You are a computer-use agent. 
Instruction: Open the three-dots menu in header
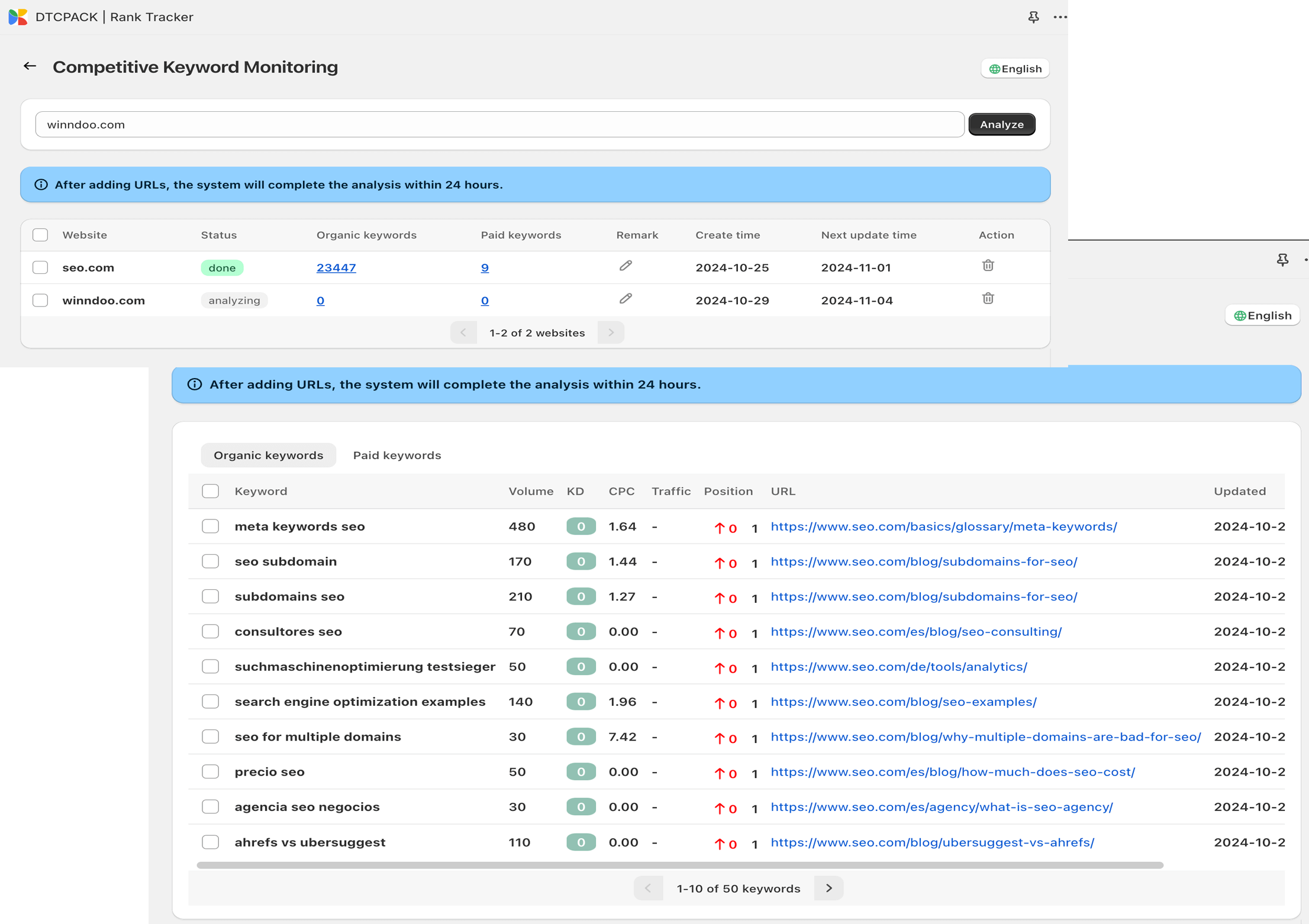1059,17
